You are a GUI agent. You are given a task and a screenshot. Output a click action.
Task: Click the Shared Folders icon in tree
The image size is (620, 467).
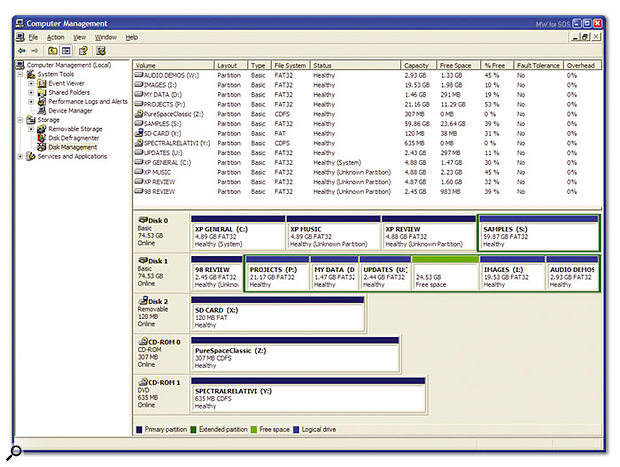(42, 93)
